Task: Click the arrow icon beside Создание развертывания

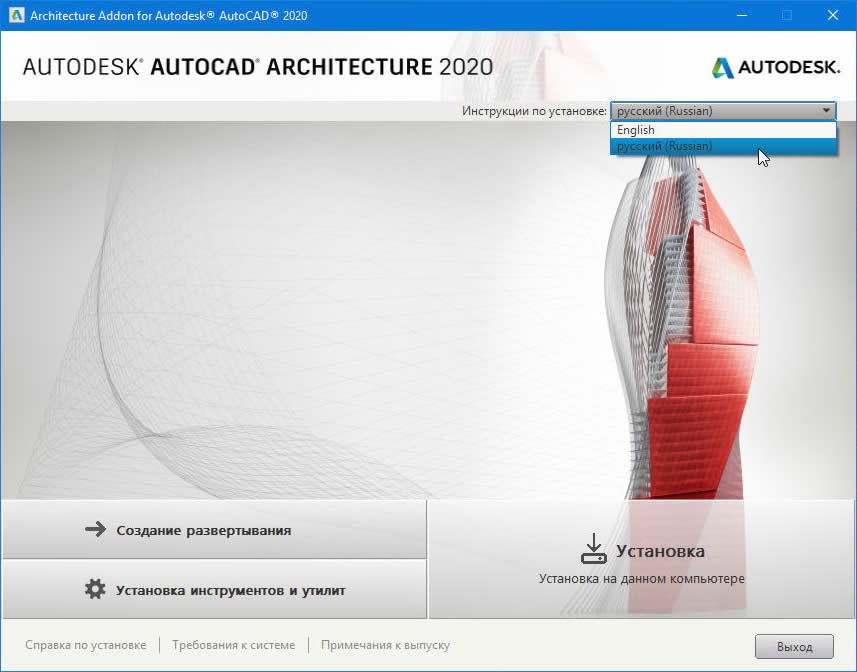Action: click(x=95, y=529)
